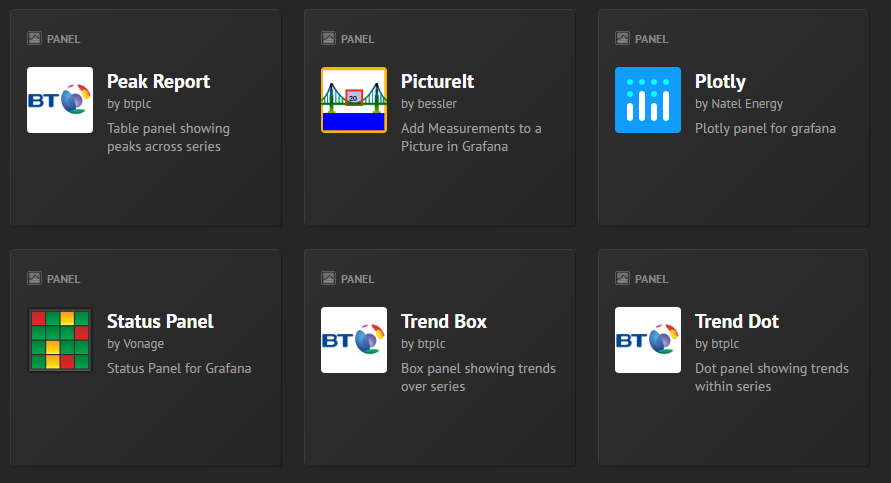
Task: Click 'by bessler' author text
Action: coord(429,104)
